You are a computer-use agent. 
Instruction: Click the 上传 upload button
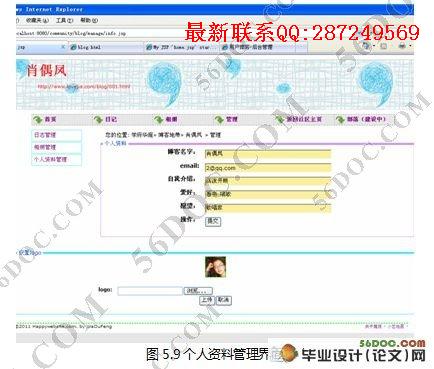pyautogui.click(x=207, y=300)
